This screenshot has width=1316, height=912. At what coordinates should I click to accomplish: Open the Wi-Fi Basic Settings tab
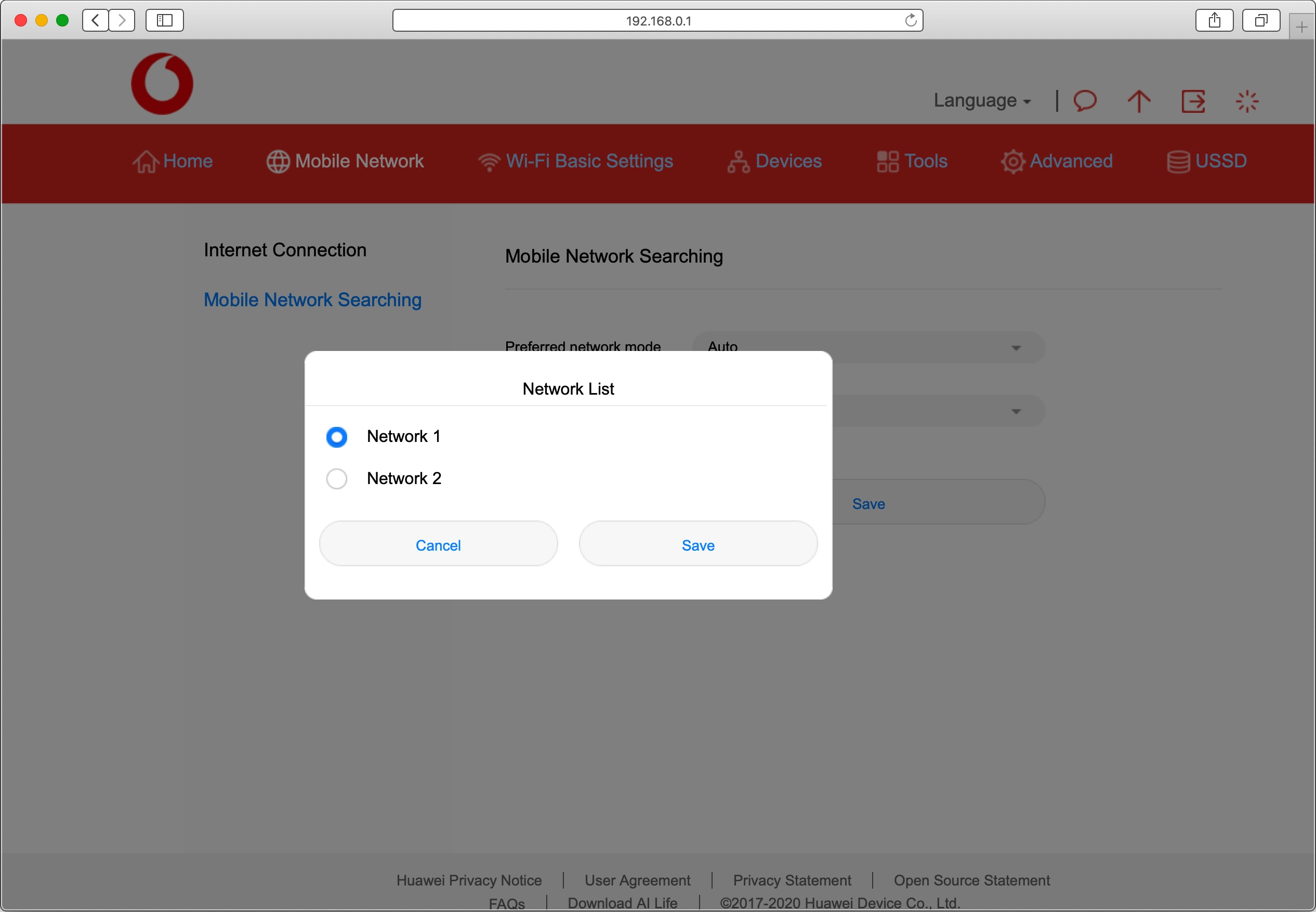point(576,161)
